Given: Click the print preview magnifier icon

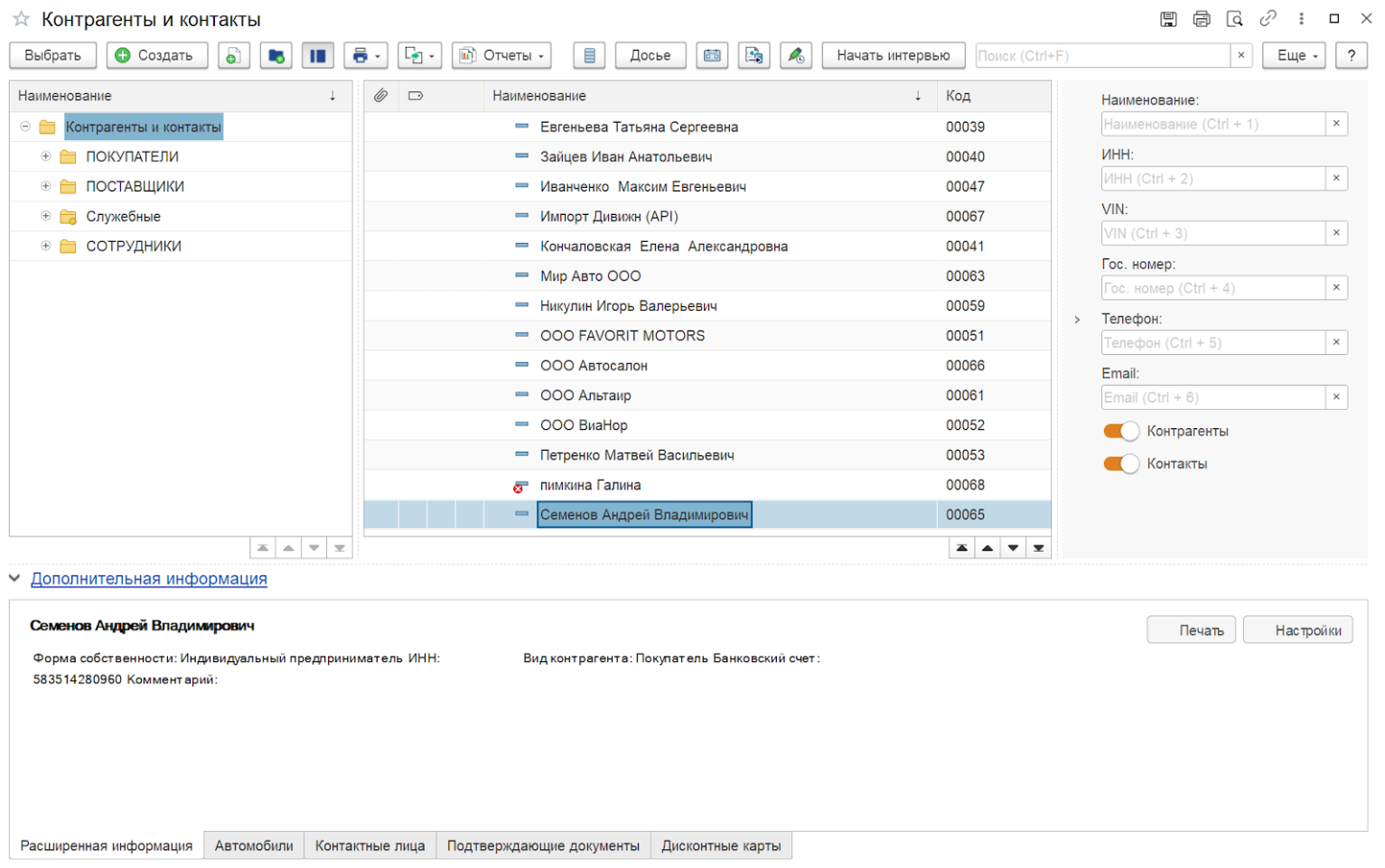Looking at the screenshot, I should (1234, 19).
